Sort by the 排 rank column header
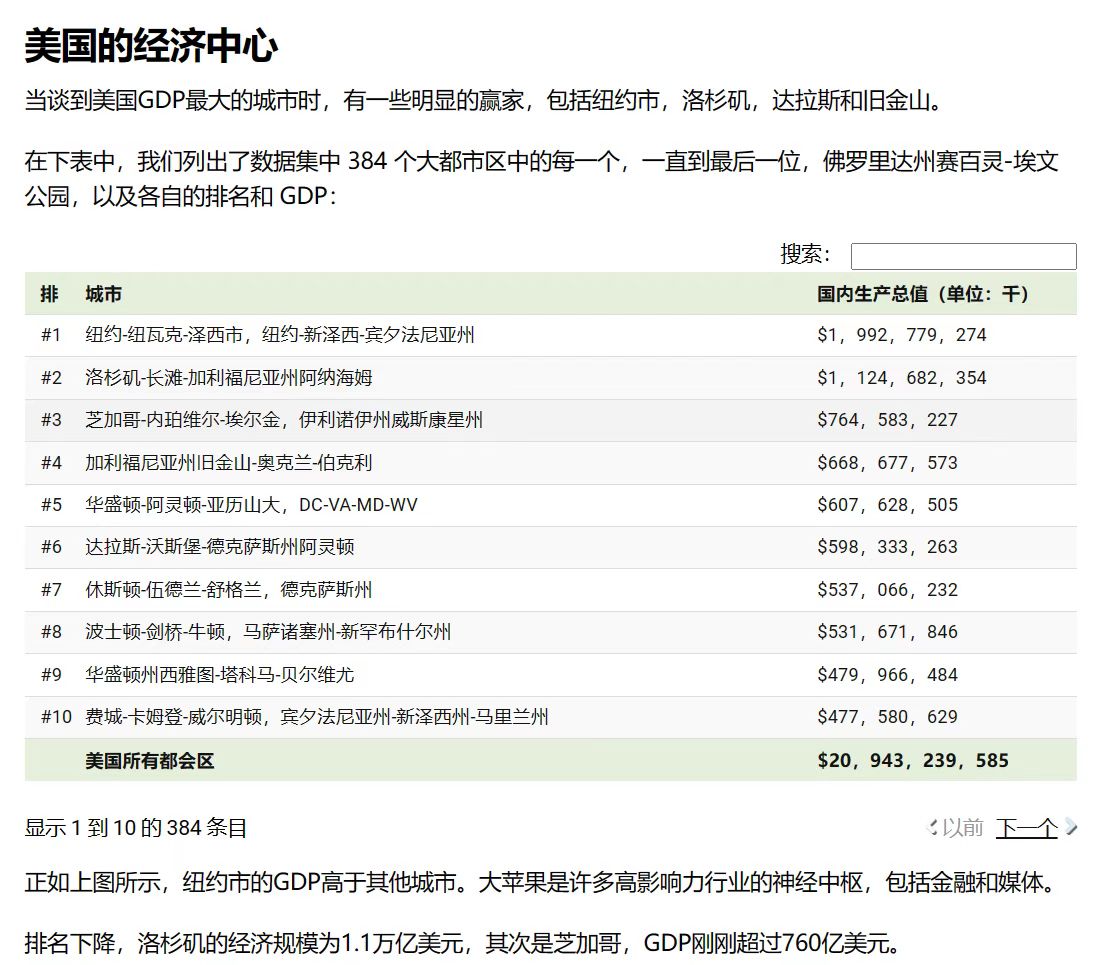The width and height of the screenshot is (1105, 965). click(x=49, y=294)
